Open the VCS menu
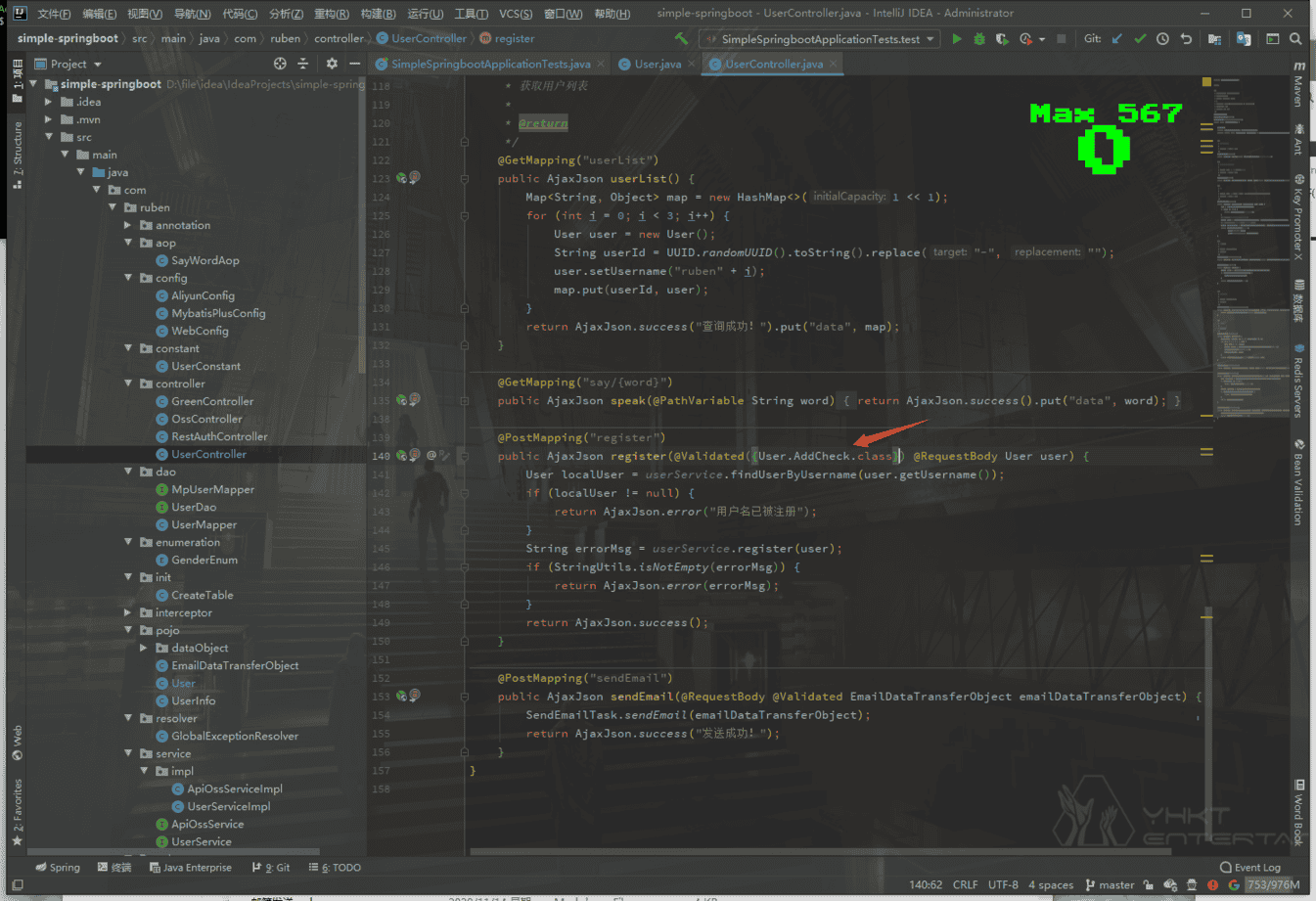This screenshot has width=1316, height=901. (515, 14)
